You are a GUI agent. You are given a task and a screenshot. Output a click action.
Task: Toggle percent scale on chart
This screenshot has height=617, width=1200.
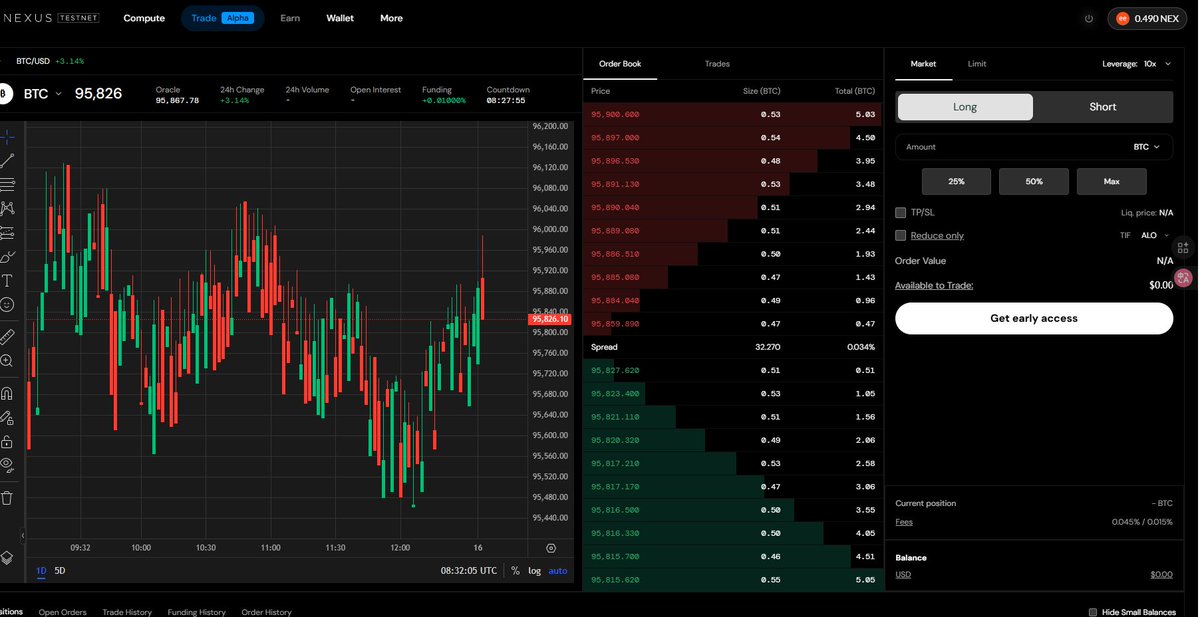(x=515, y=571)
